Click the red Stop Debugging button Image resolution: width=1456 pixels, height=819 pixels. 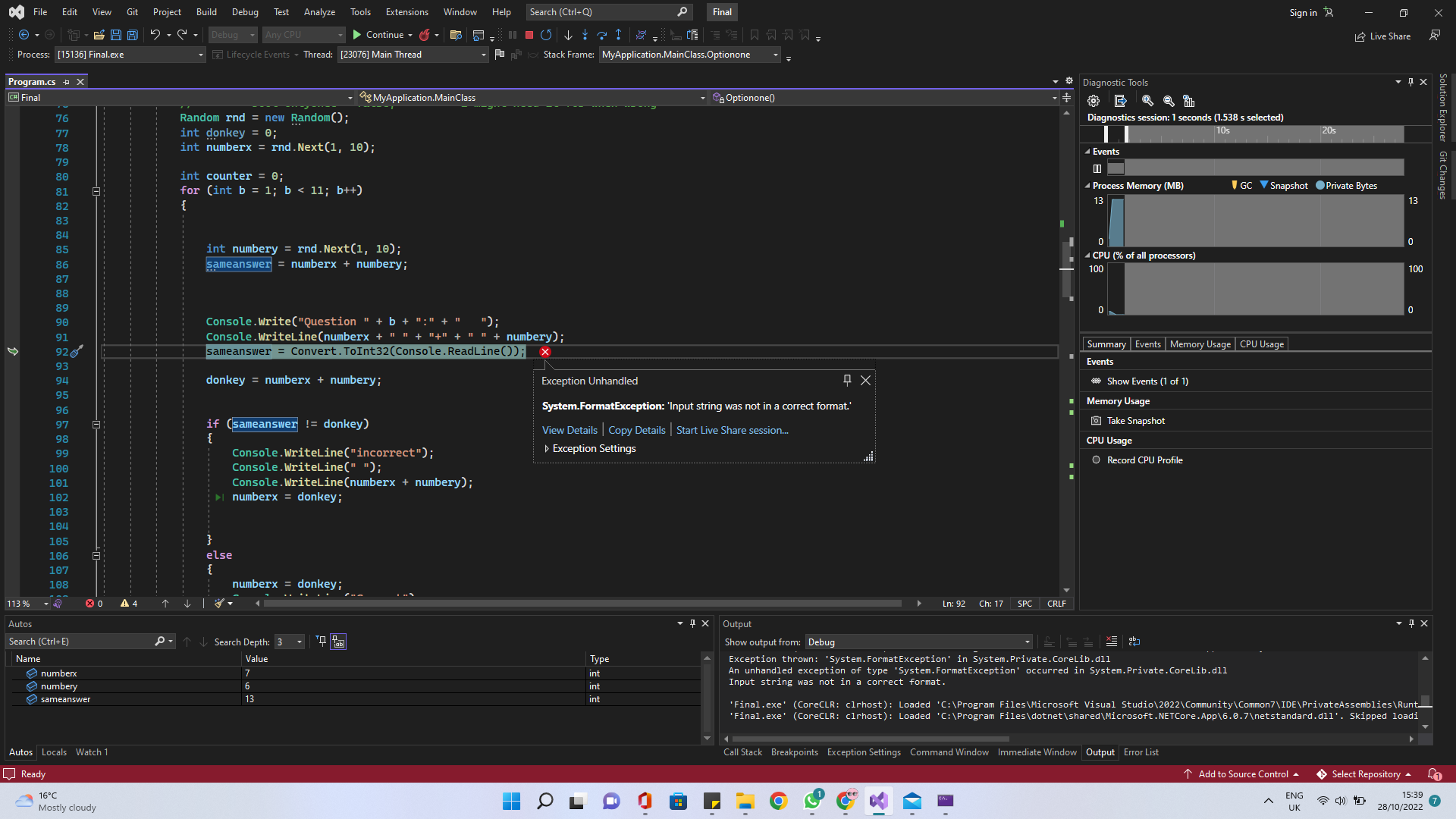[x=529, y=35]
